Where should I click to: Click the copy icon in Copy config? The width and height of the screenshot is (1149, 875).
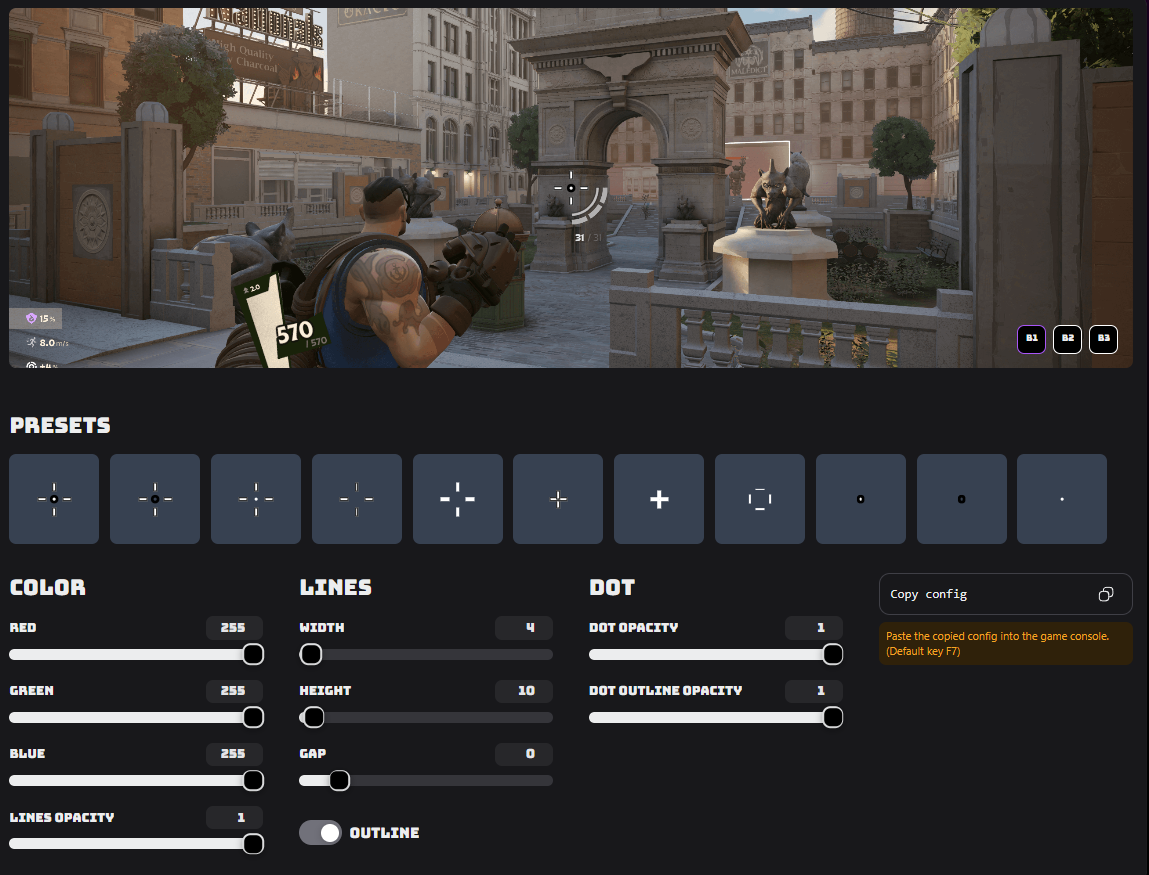[x=1106, y=594]
